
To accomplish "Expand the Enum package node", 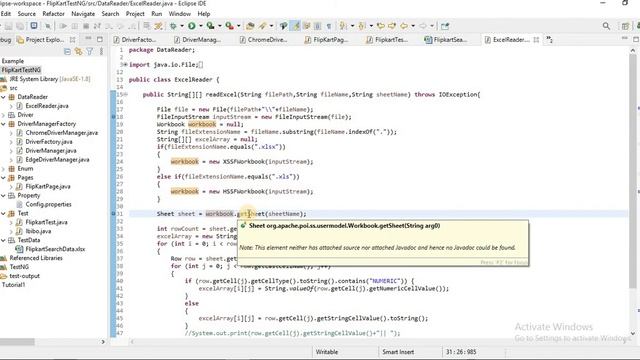I will [x=3, y=169].
